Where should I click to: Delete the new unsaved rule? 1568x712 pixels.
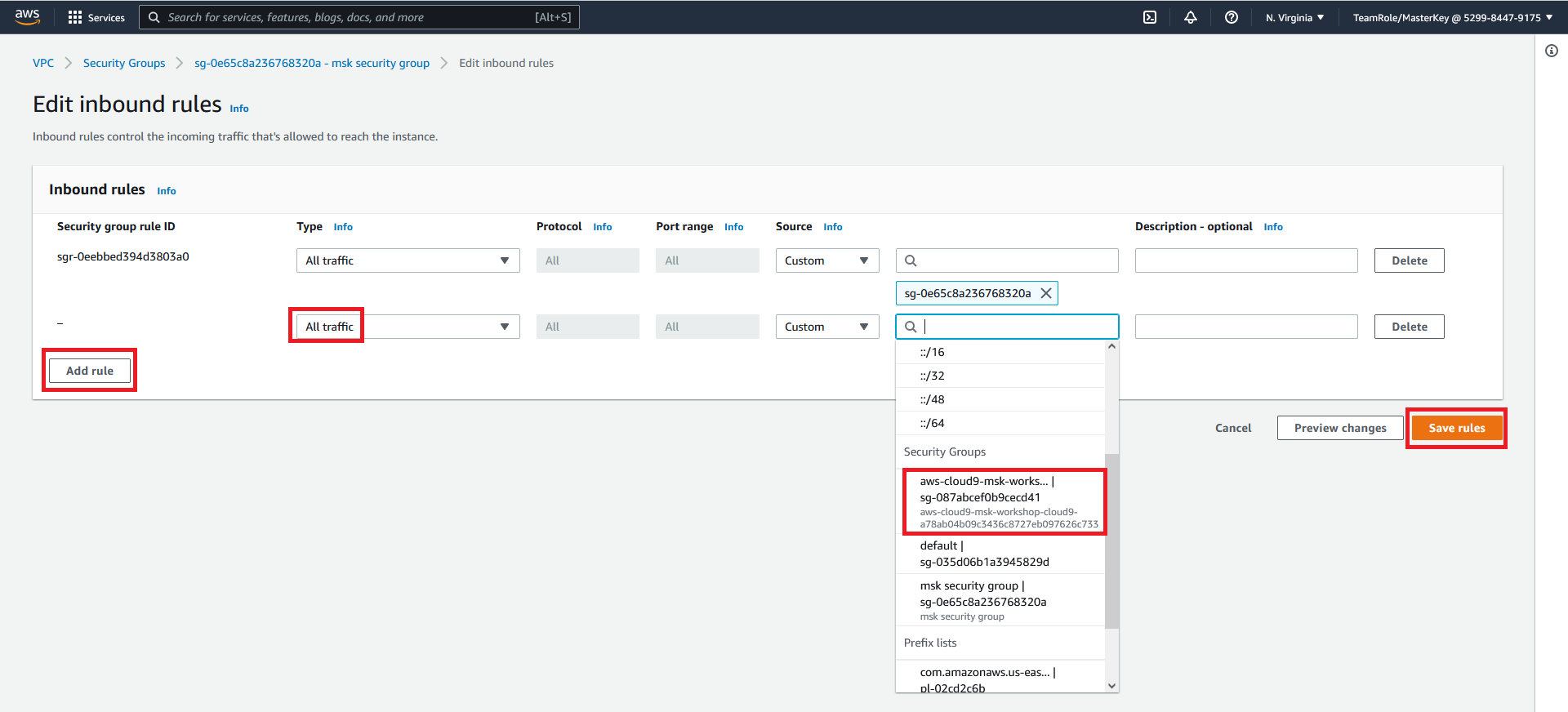coord(1410,327)
